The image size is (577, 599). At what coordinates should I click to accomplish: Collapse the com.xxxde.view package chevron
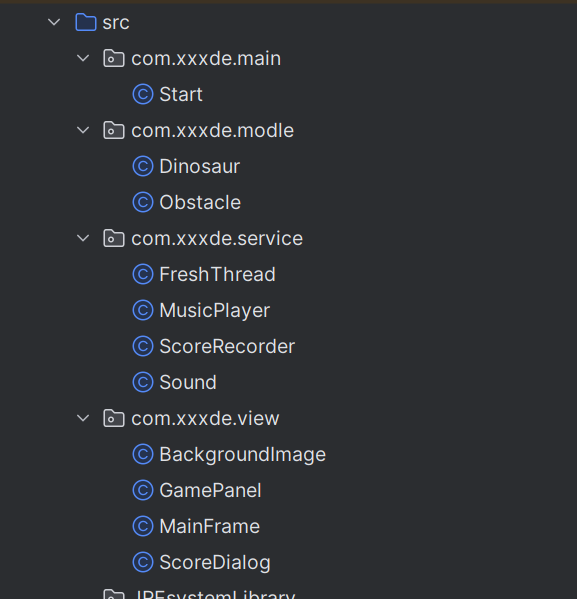click(x=83, y=418)
